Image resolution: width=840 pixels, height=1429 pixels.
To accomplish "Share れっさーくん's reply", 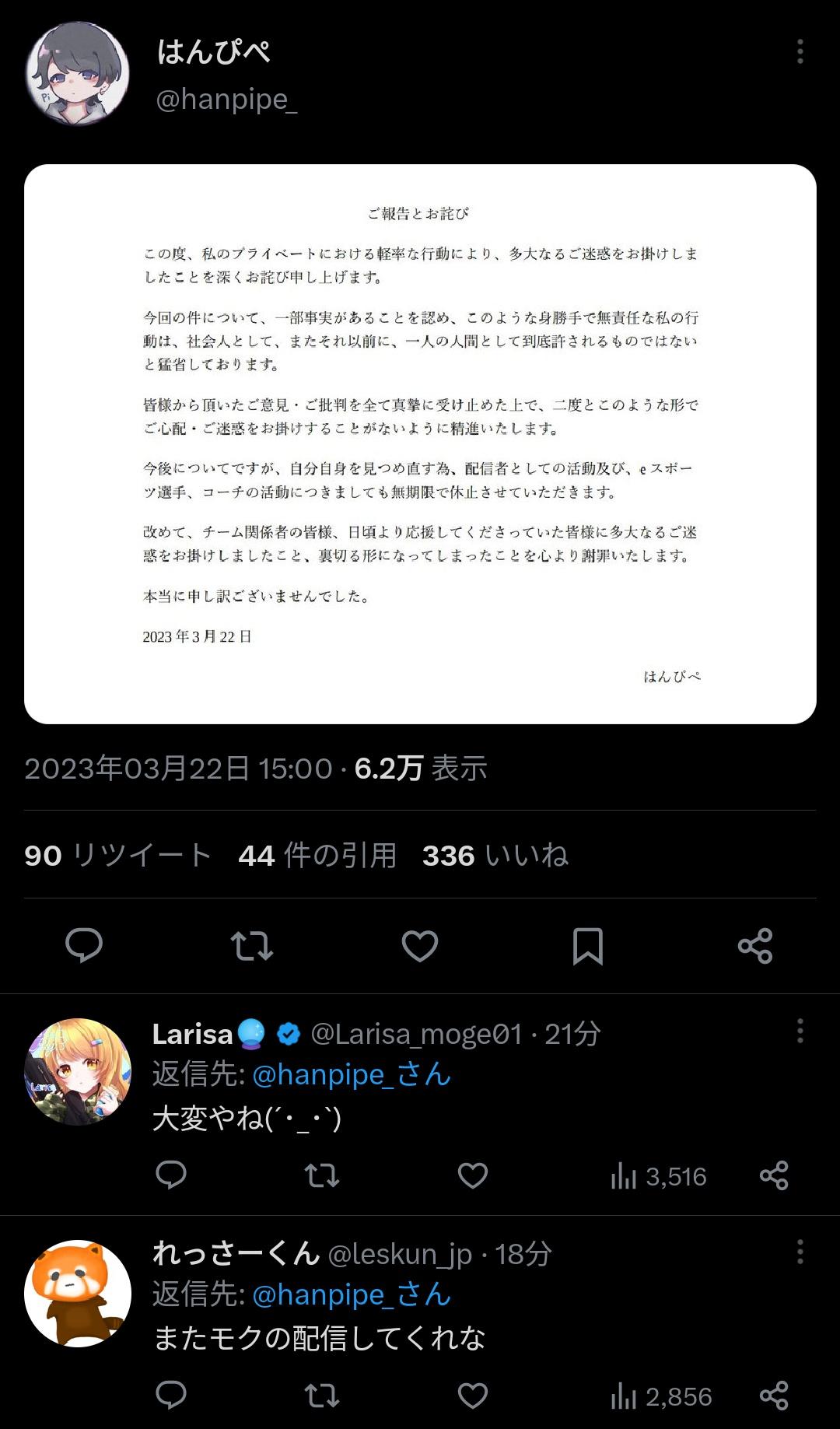I will point(774,1396).
